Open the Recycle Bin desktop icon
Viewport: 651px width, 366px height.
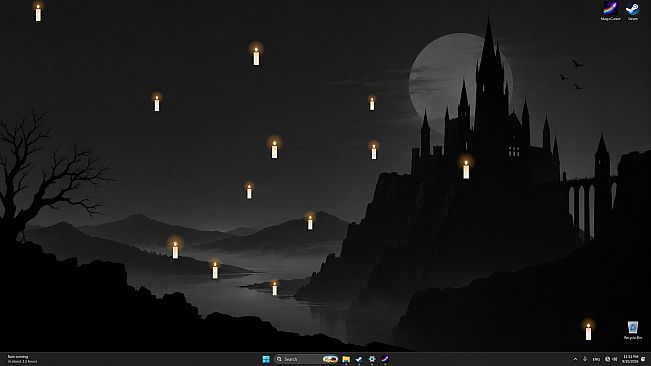click(633, 330)
